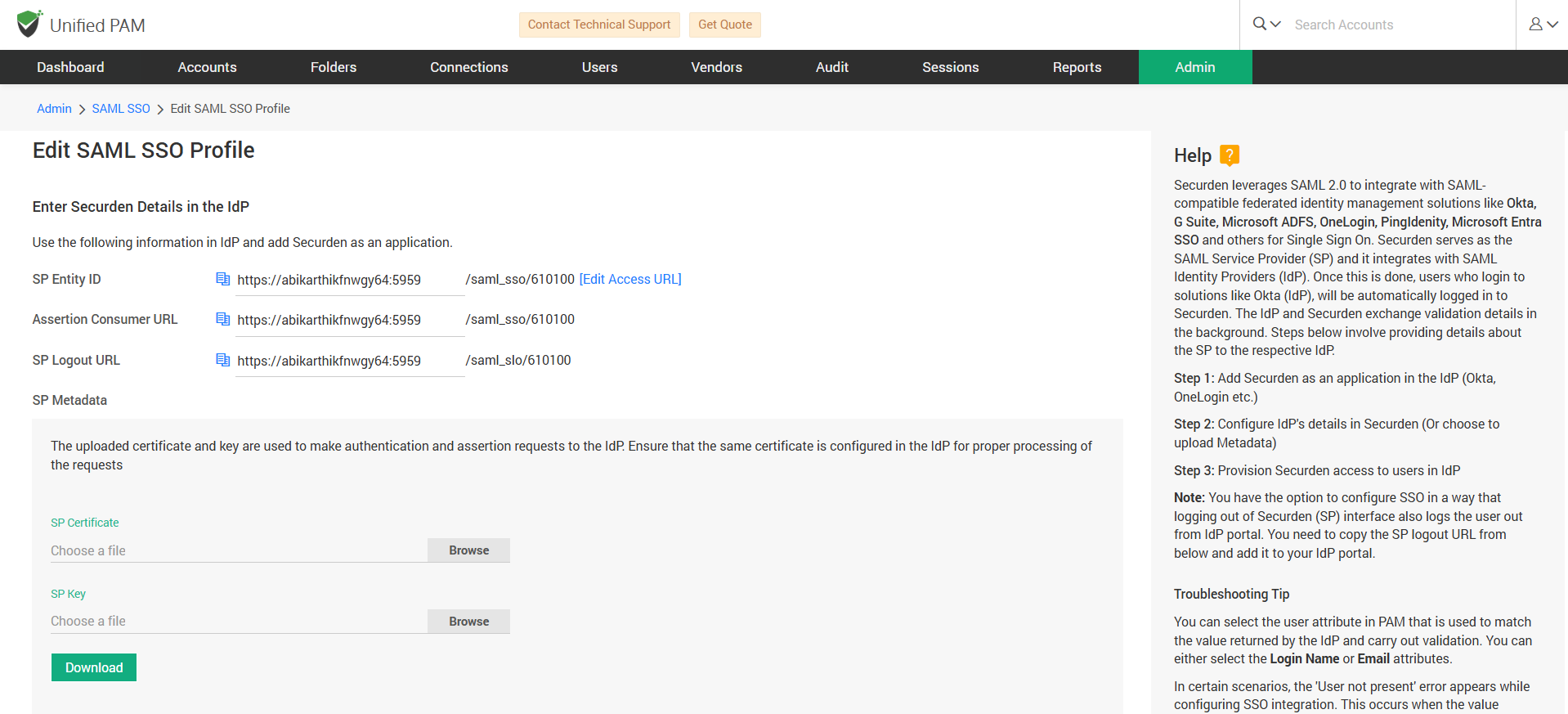This screenshot has width=1568, height=714.
Task: Expand the search filter dropdown
Action: [x=1266, y=25]
